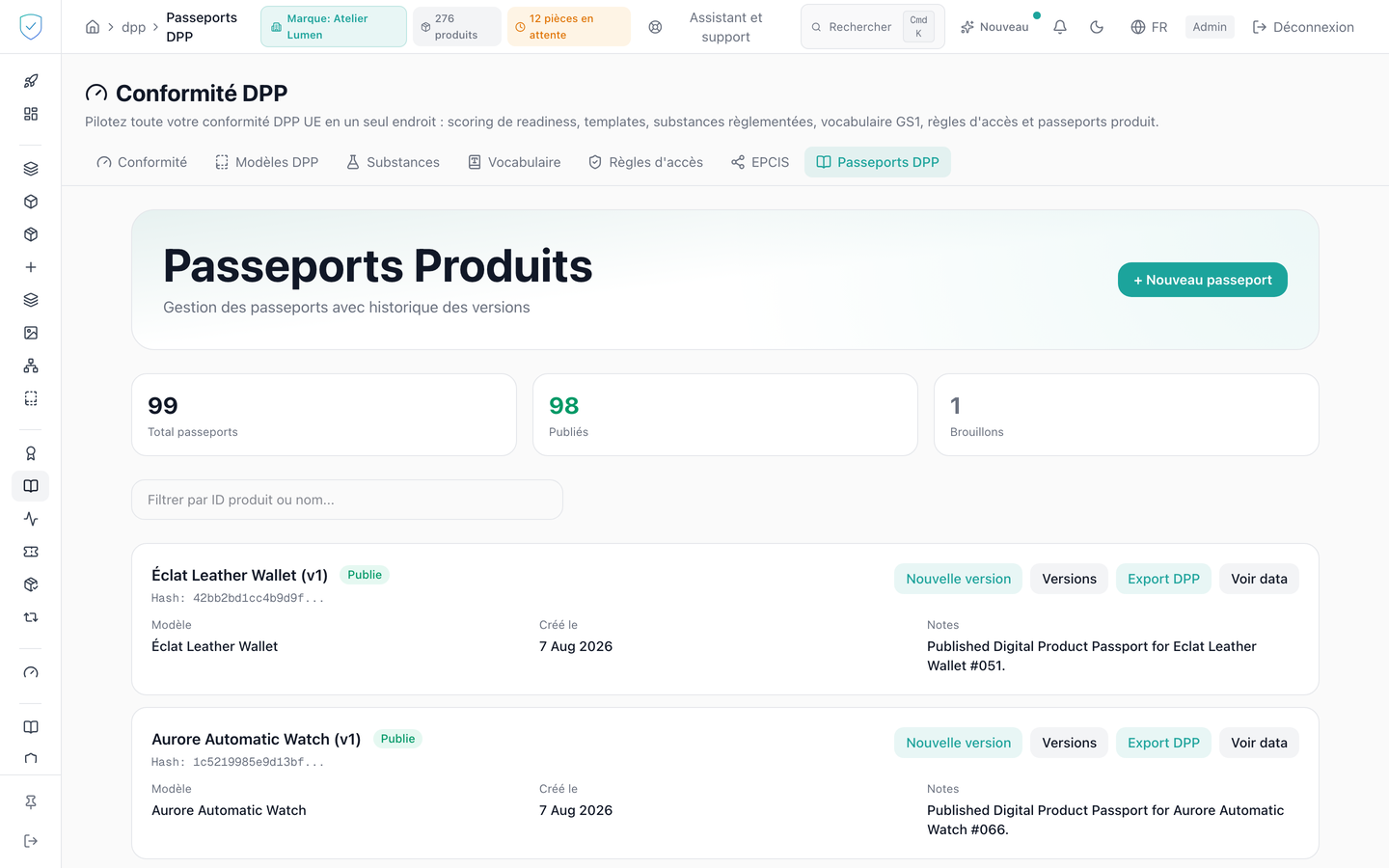Open the award ribbon icon in sidebar
Image resolution: width=1389 pixels, height=868 pixels.
(31, 453)
